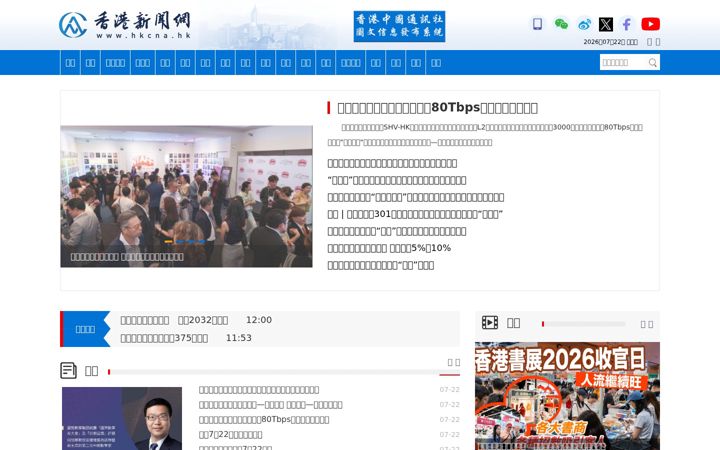Open the blue China News Agency banner

(399, 26)
